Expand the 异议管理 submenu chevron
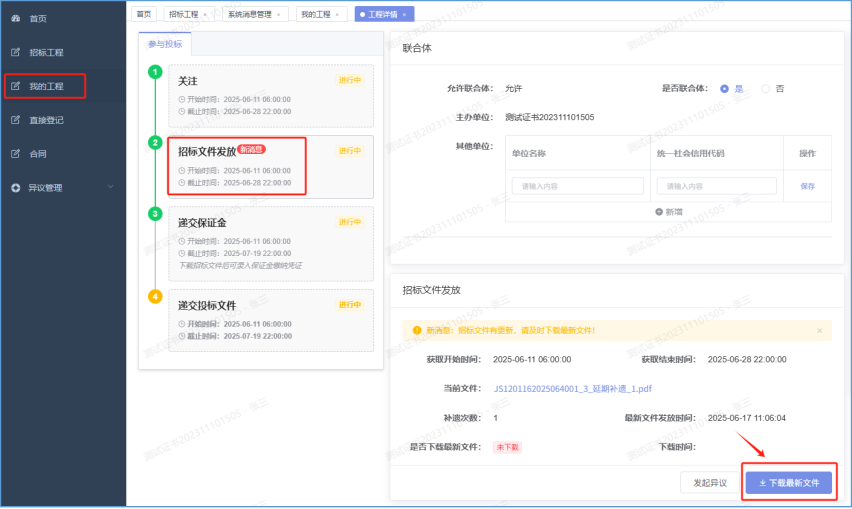This screenshot has height=509, width=852. 111,187
